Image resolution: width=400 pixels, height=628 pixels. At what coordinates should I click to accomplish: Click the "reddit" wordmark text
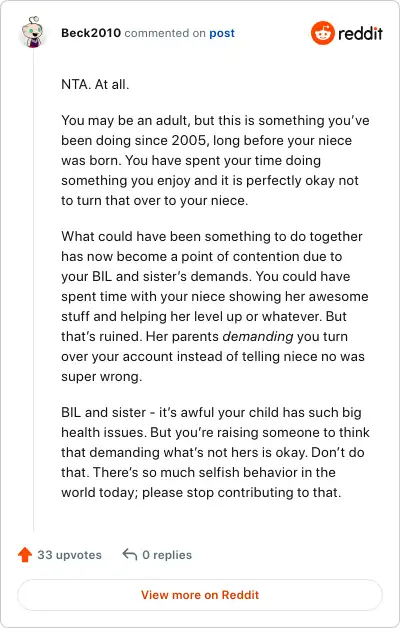click(x=360, y=33)
